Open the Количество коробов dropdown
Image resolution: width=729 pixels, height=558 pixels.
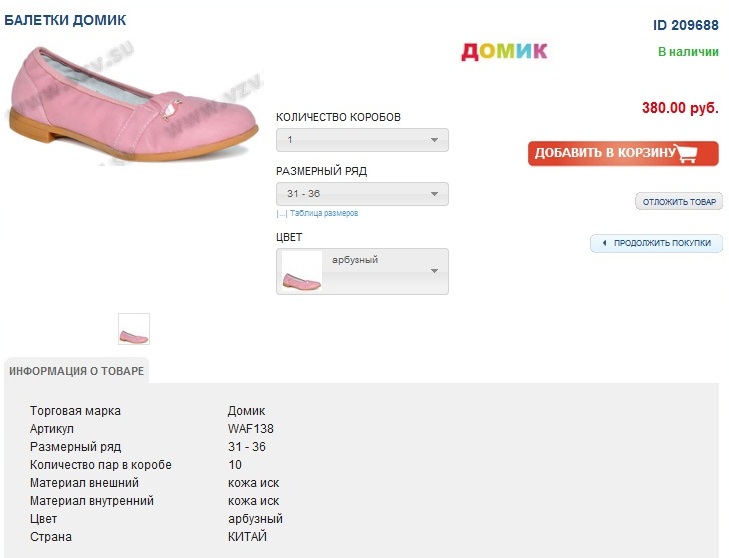pos(362,140)
